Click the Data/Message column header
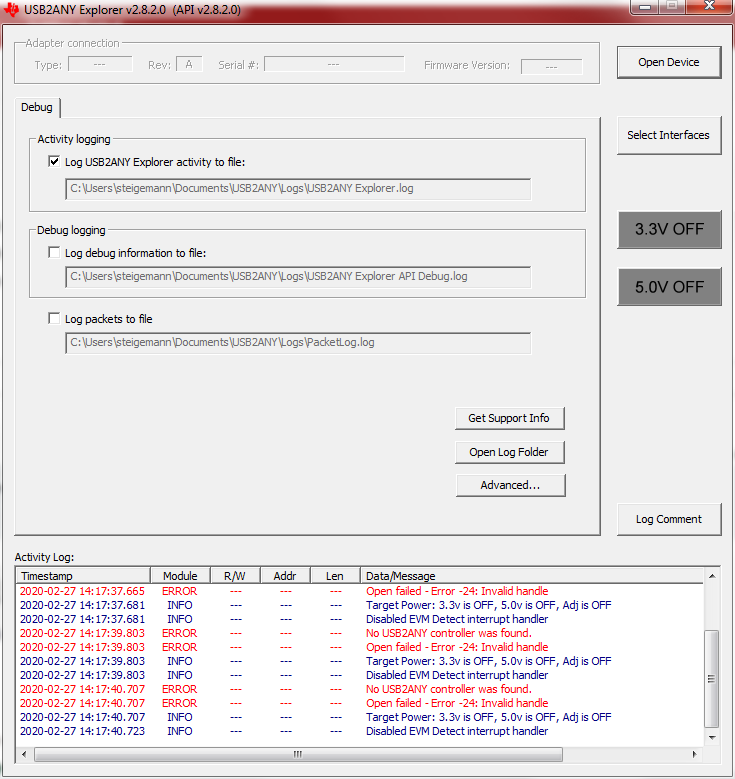 point(532,576)
